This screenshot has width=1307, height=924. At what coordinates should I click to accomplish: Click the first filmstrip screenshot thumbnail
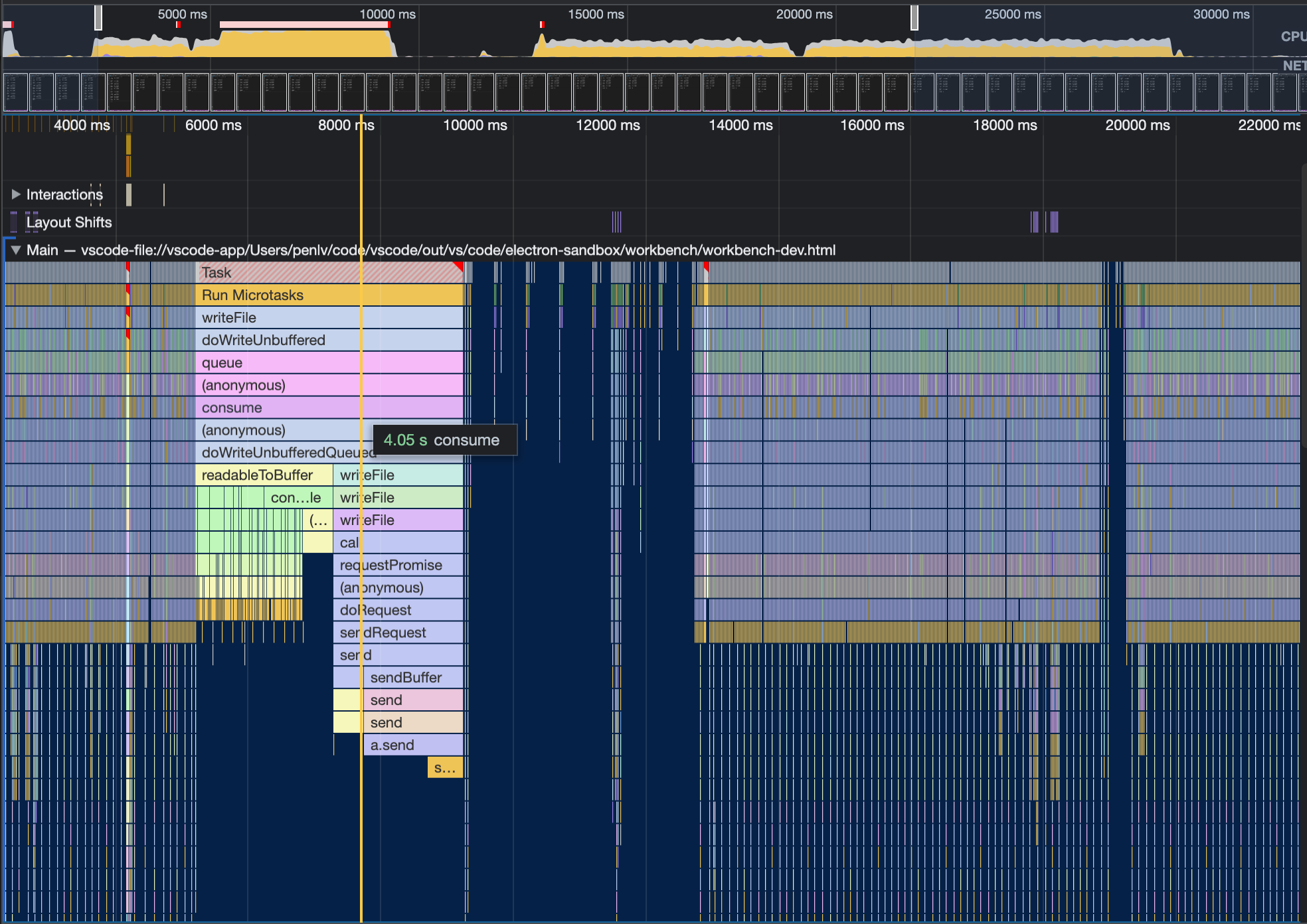(x=16, y=92)
